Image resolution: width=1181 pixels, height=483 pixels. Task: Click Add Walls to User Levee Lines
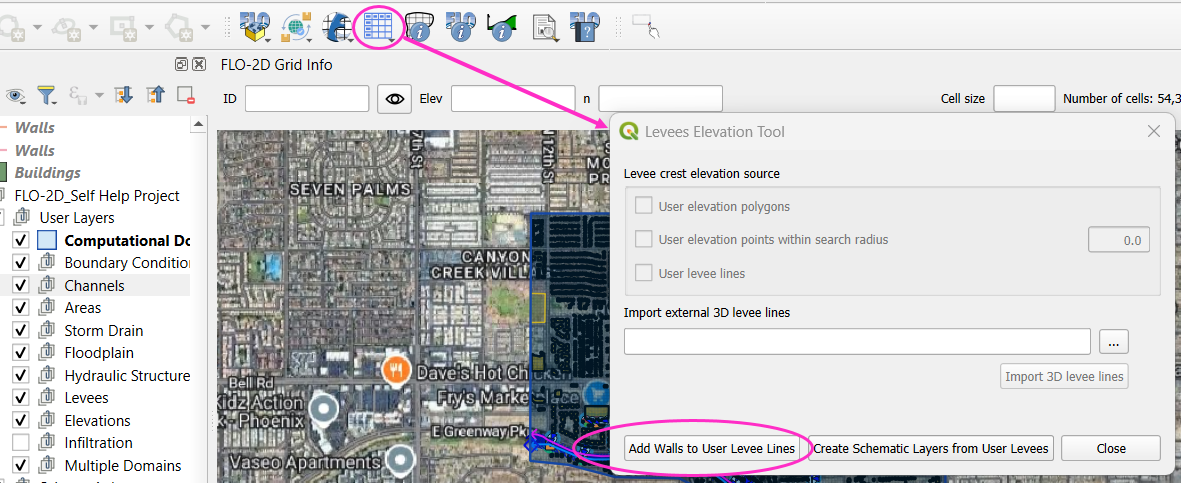pyautogui.click(x=712, y=449)
